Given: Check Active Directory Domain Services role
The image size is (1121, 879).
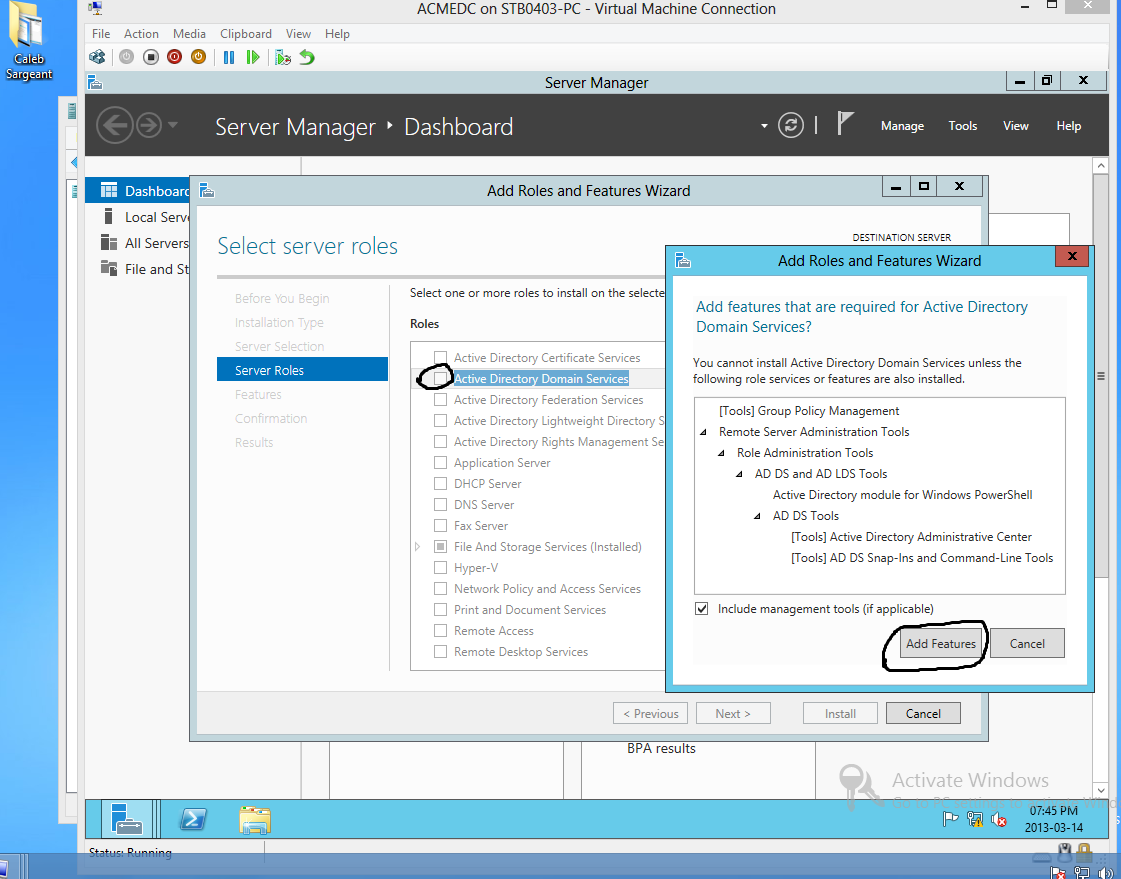Looking at the screenshot, I should tap(440, 379).
